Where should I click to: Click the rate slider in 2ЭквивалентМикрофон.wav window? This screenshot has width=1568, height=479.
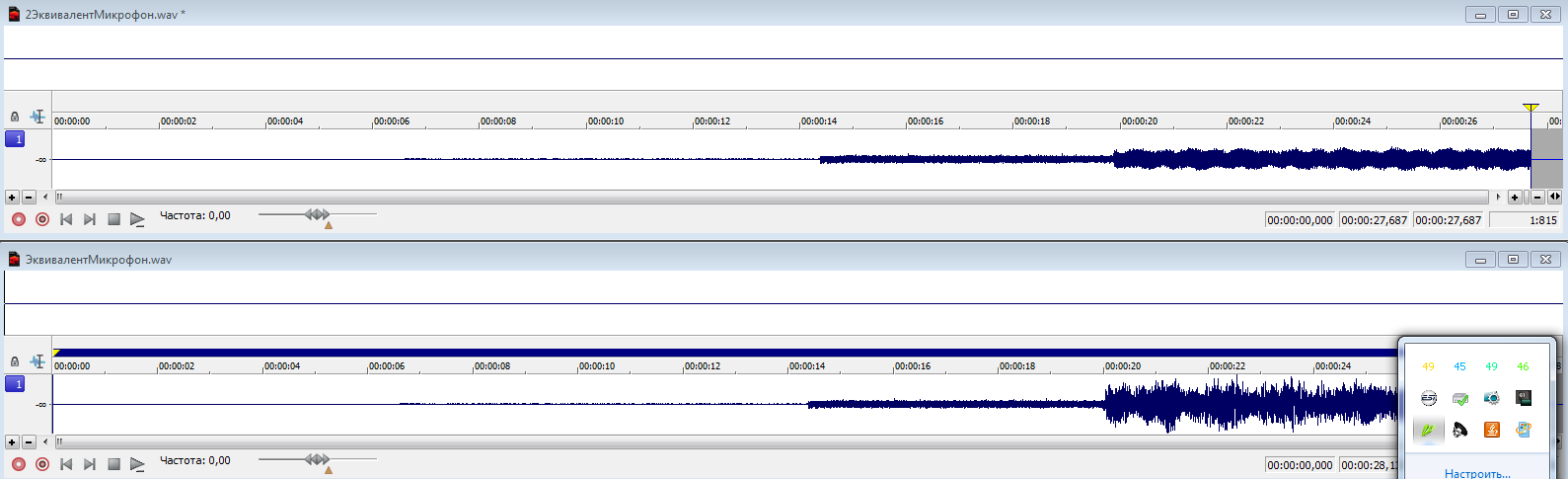point(318,214)
